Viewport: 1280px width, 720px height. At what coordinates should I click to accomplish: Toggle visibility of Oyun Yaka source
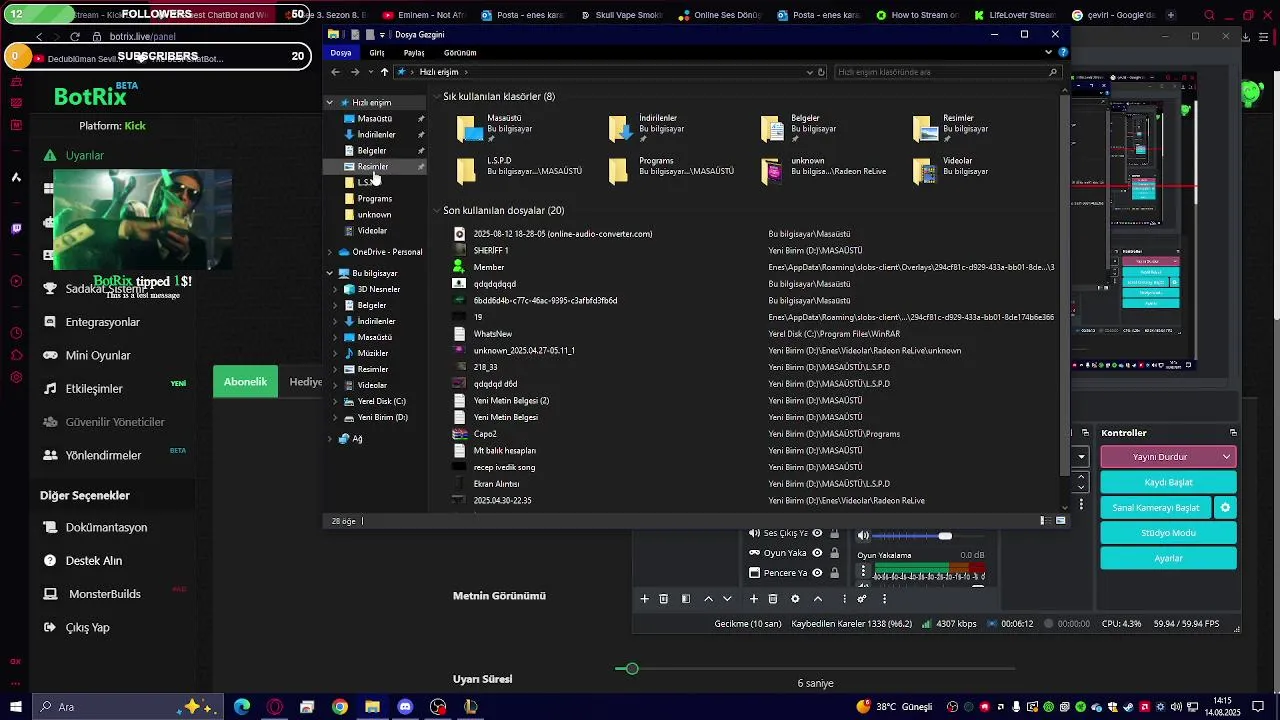(817, 553)
